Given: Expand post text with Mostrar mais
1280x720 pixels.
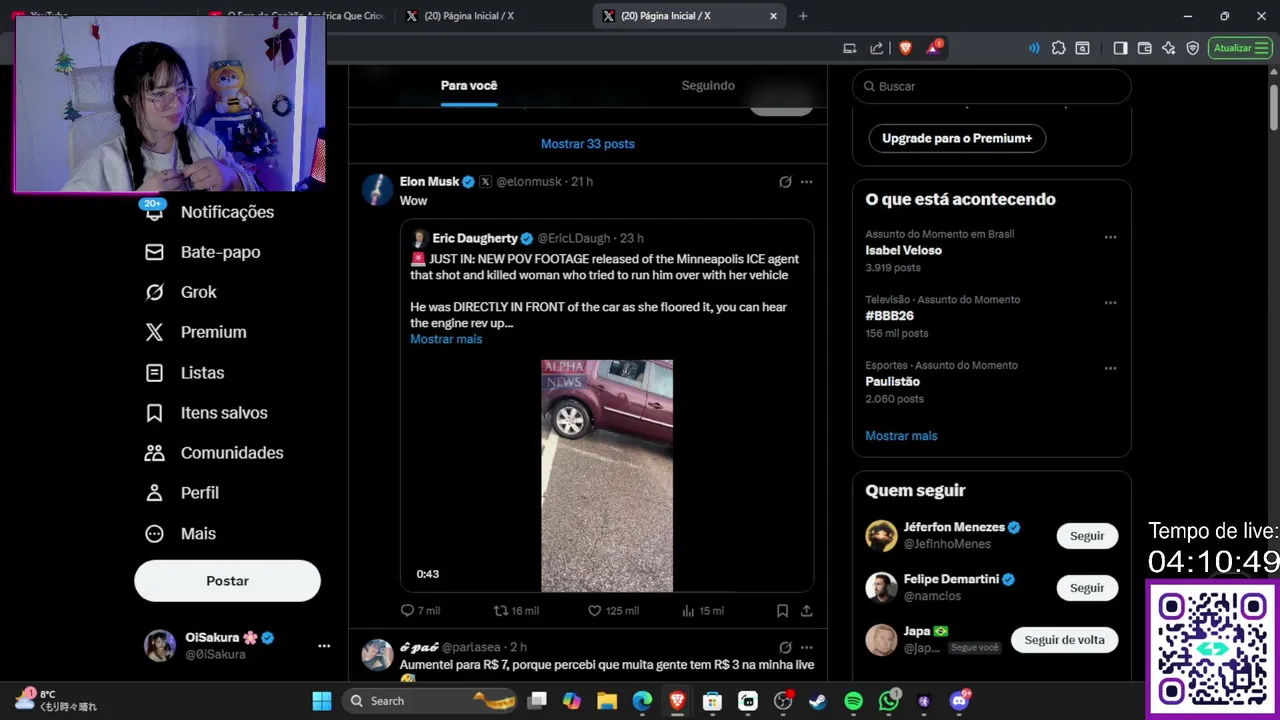Looking at the screenshot, I should click(446, 339).
